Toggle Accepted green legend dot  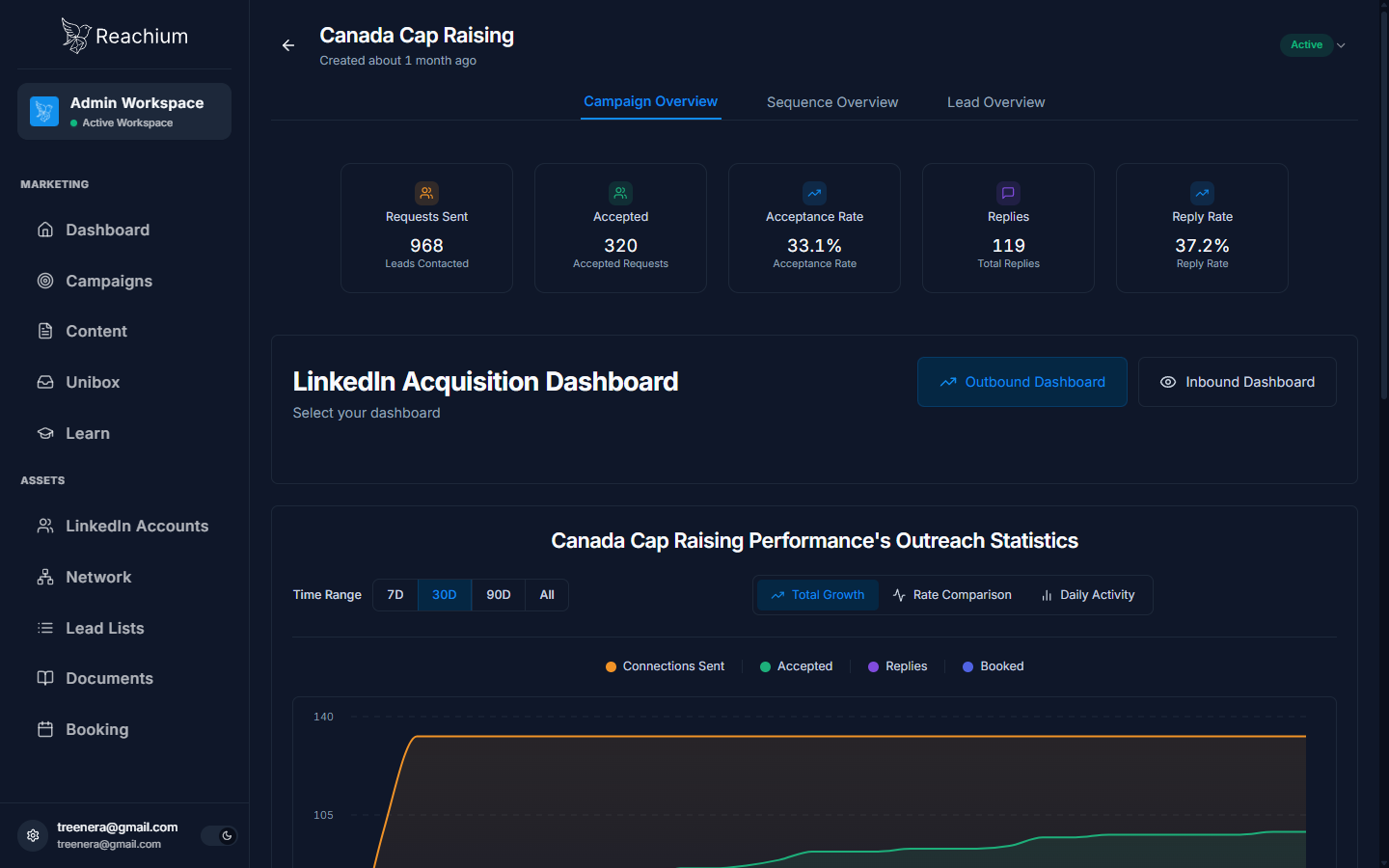(765, 666)
